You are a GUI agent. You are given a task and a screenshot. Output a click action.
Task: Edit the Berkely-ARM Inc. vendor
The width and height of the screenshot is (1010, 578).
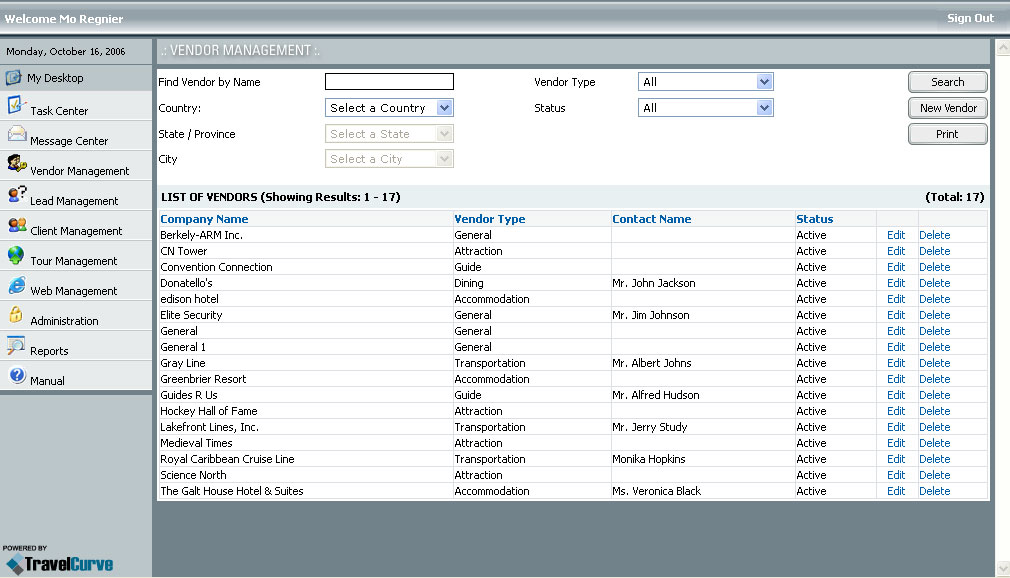tap(896, 235)
